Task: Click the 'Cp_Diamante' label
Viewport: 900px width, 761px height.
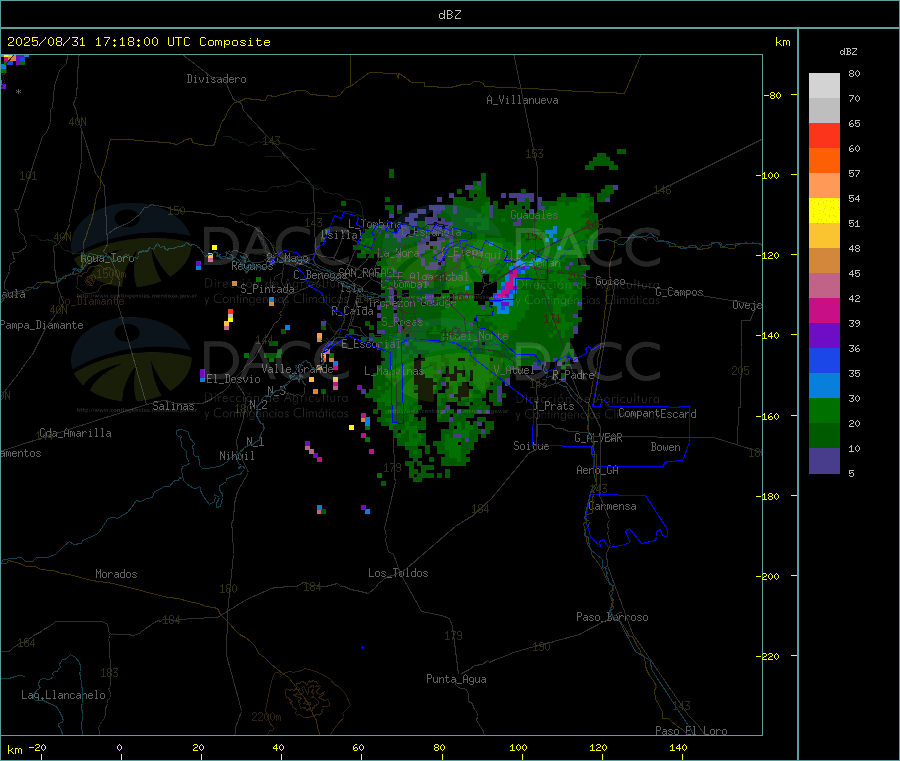Action: coord(91,301)
